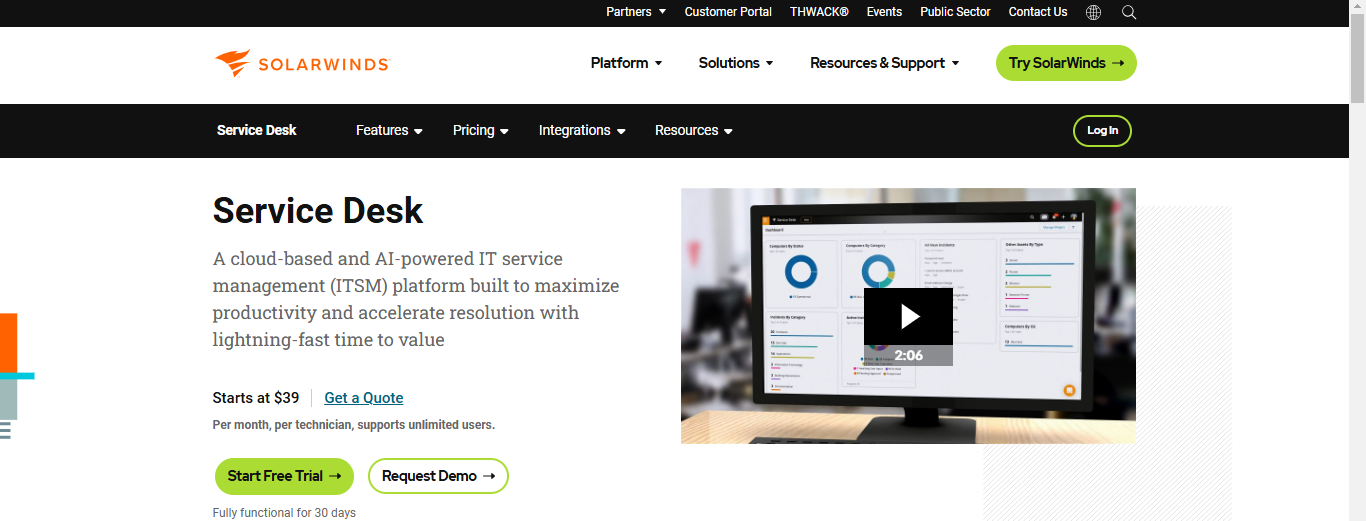Open the Customer Portal link
This screenshot has height=521, width=1366.
click(x=728, y=12)
